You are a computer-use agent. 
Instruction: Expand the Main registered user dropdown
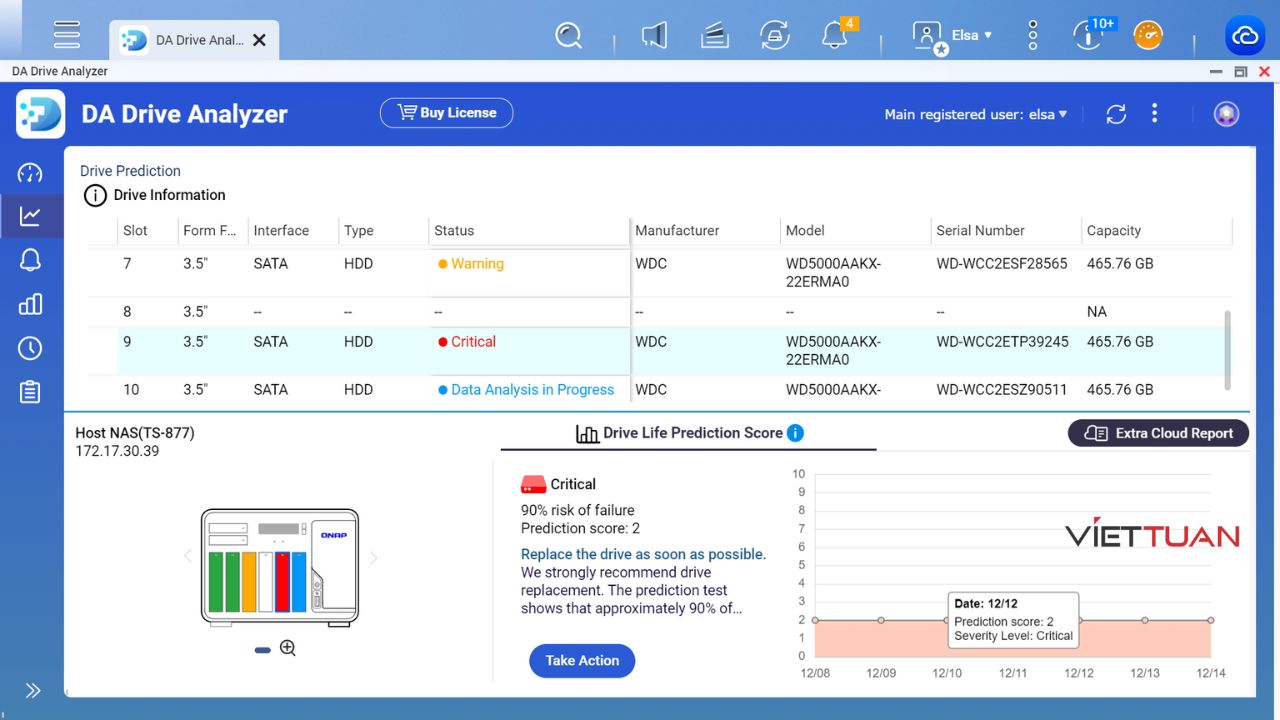[975, 114]
